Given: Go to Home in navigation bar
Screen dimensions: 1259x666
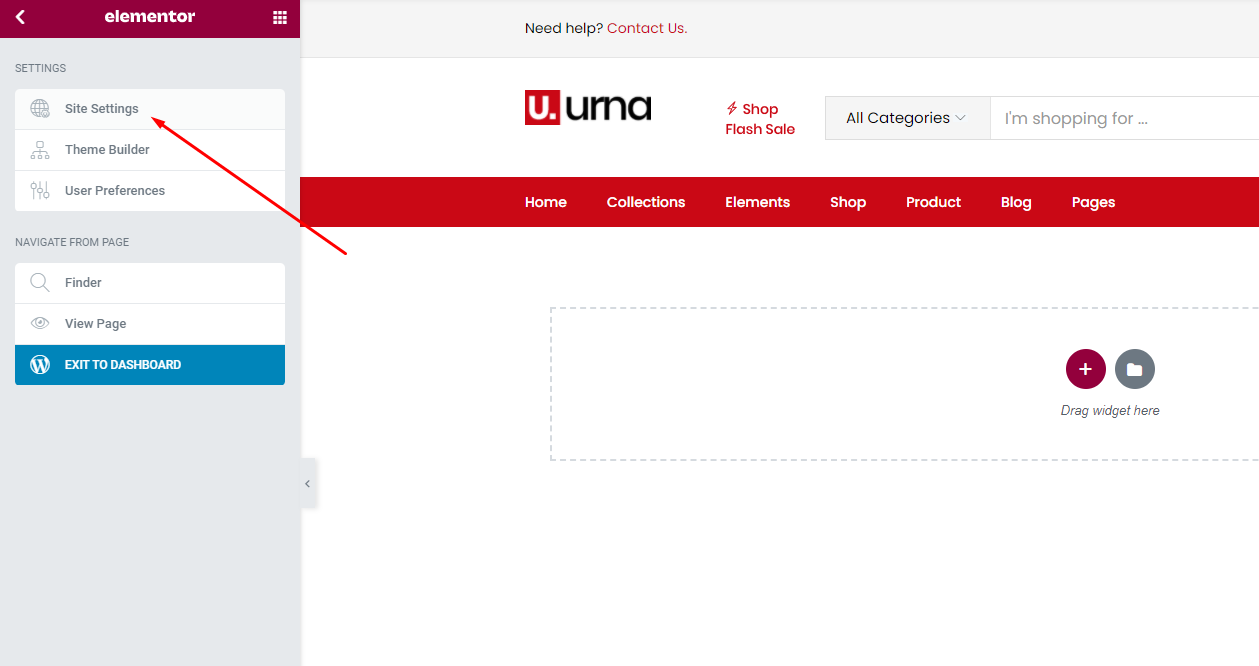Looking at the screenshot, I should (546, 202).
